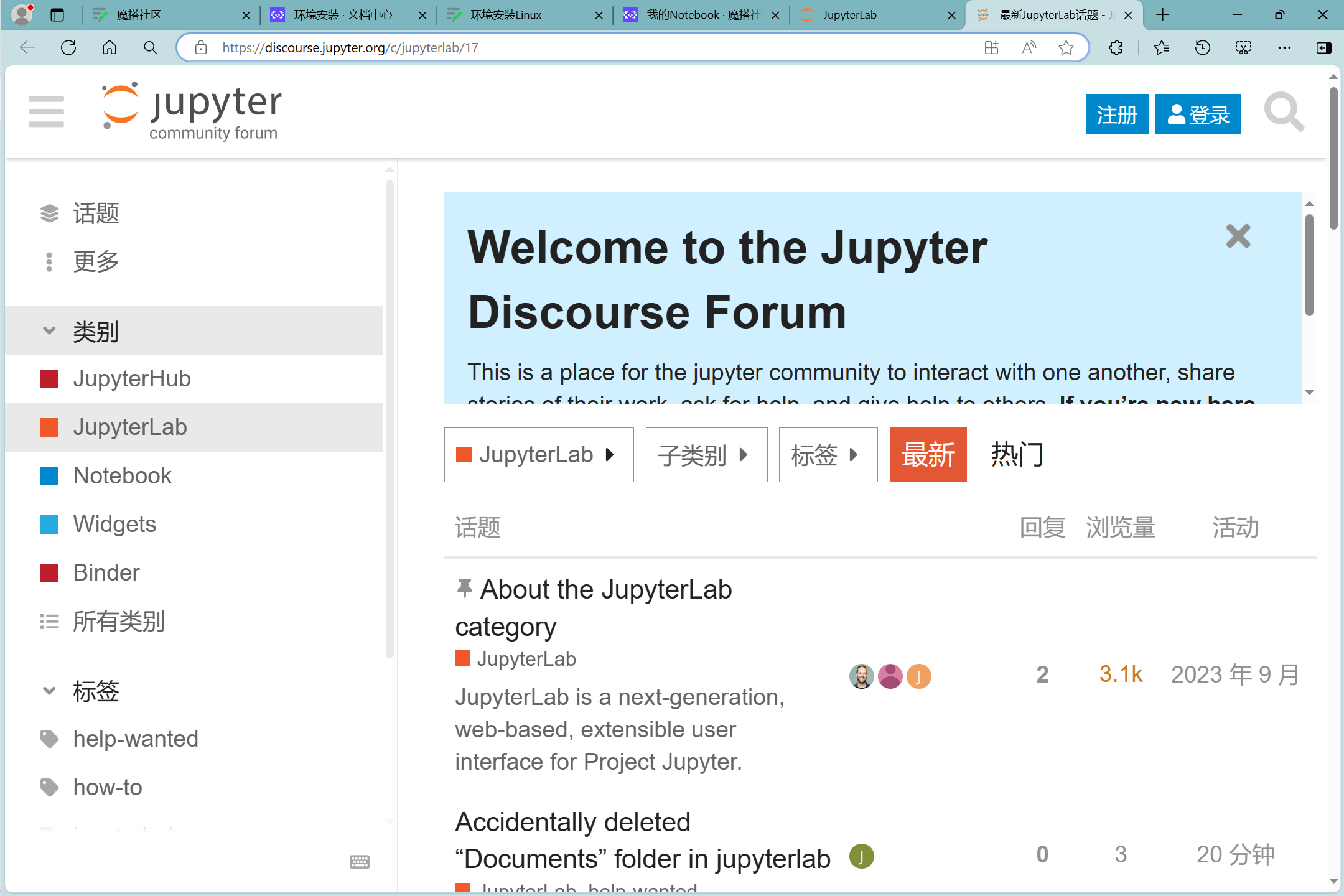1344x896 pixels.
Task: Click the Notebook blue color swatch
Action: 49,476
